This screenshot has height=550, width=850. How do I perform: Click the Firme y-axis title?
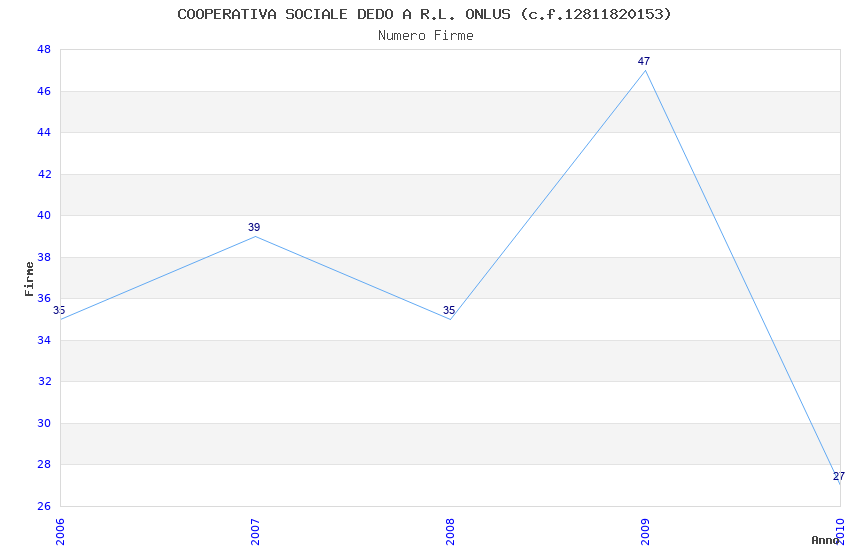tap(29, 278)
